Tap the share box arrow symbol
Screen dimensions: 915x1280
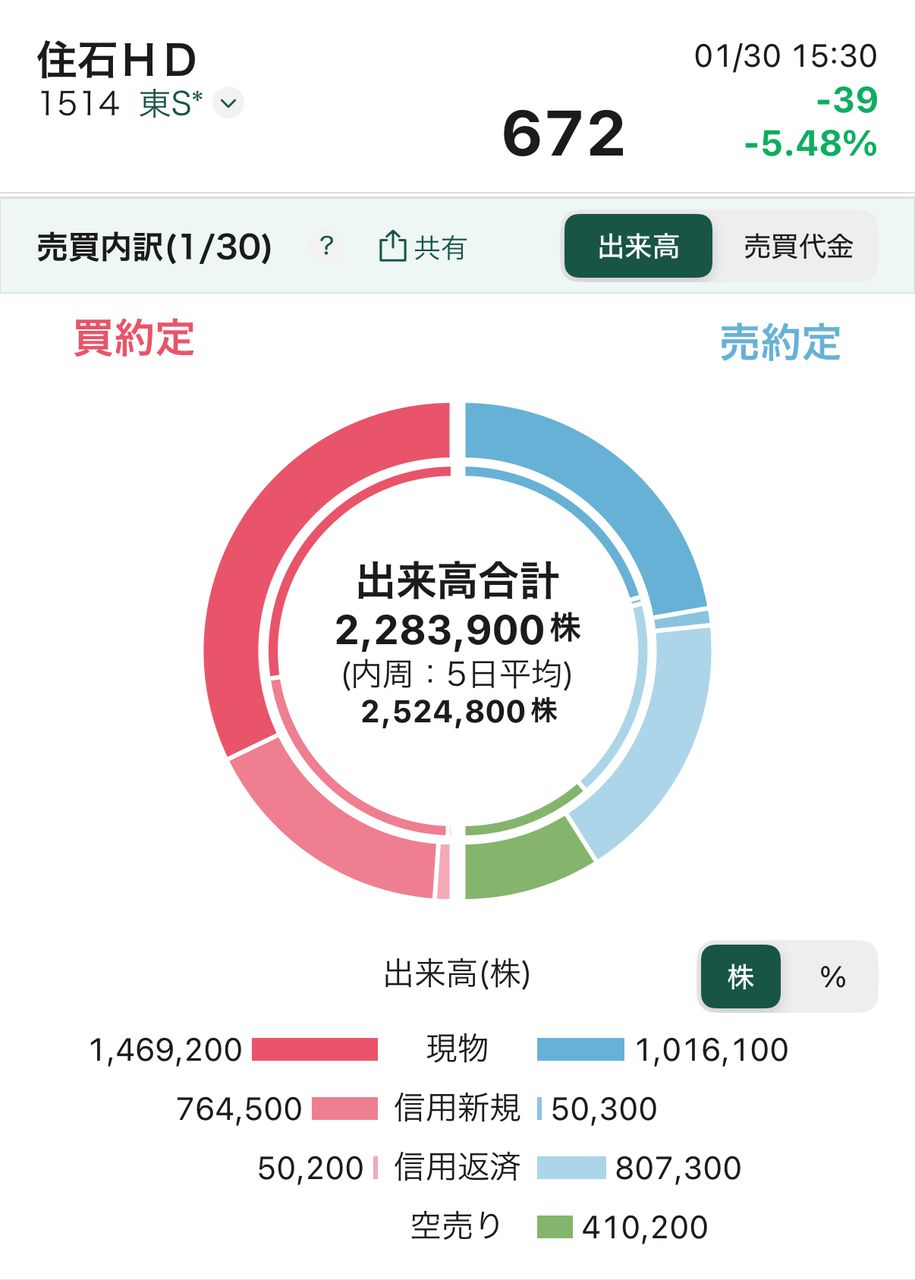click(394, 246)
